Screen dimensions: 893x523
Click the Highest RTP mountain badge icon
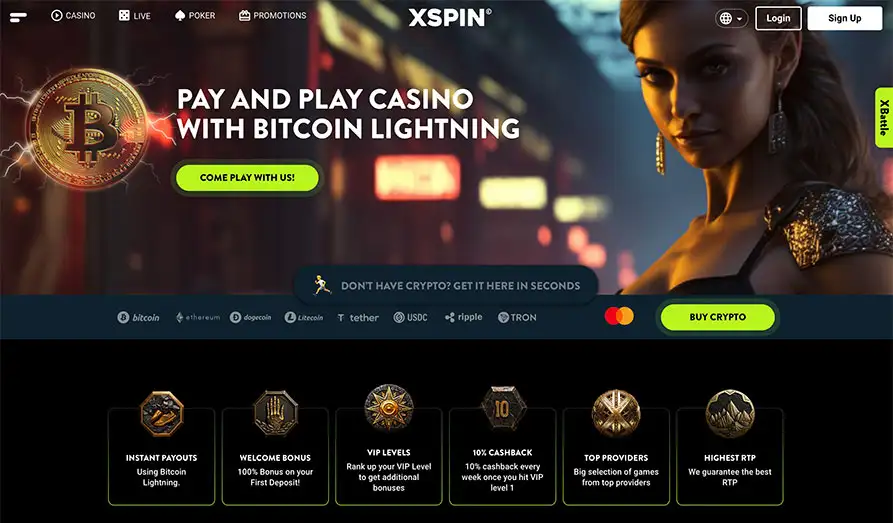730,414
